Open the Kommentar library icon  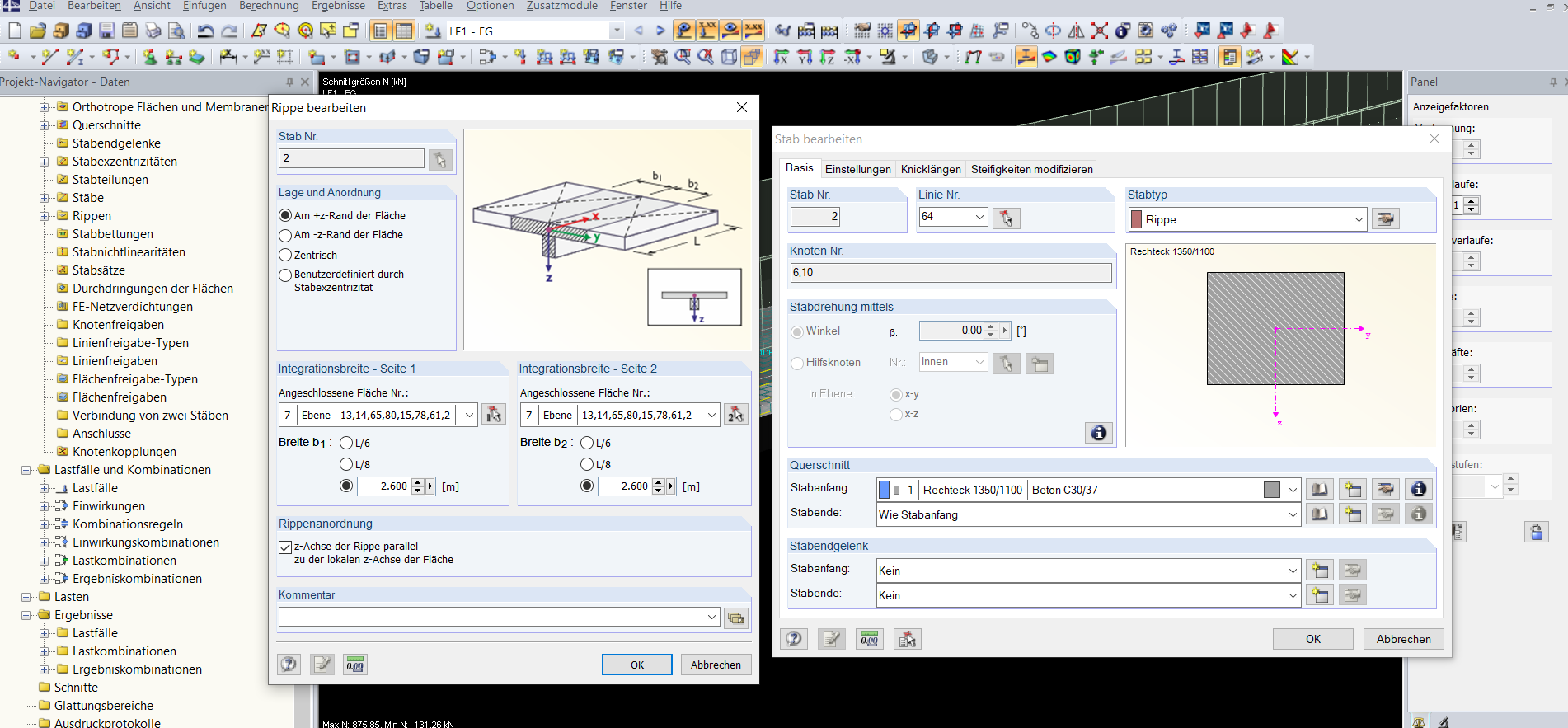coord(736,618)
